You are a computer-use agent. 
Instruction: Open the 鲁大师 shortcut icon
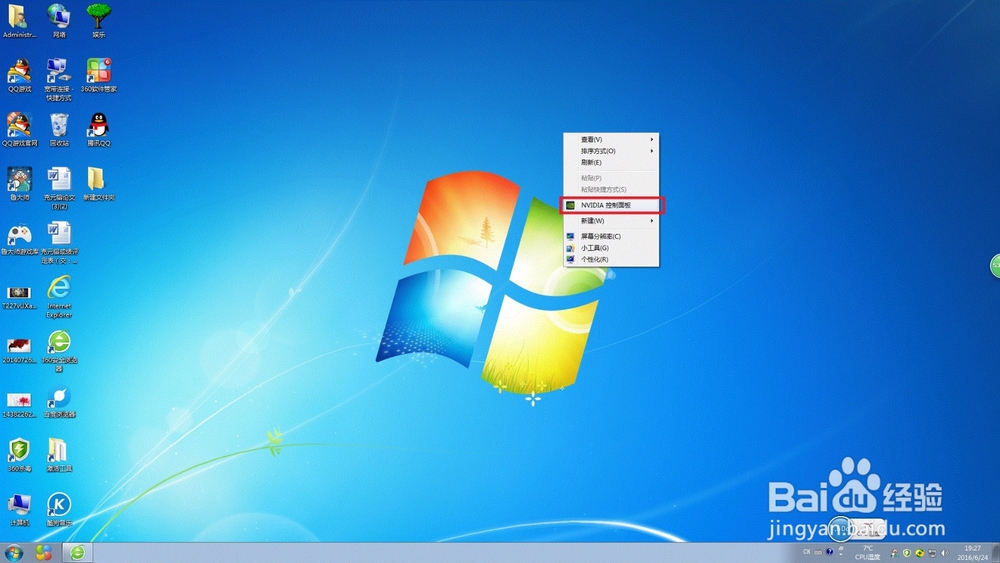coord(19,184)
